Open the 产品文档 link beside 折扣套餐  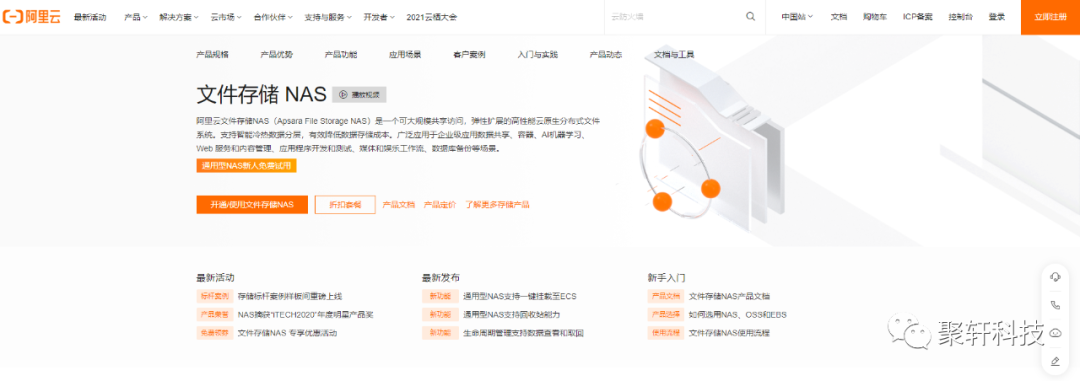coord(399,205)
